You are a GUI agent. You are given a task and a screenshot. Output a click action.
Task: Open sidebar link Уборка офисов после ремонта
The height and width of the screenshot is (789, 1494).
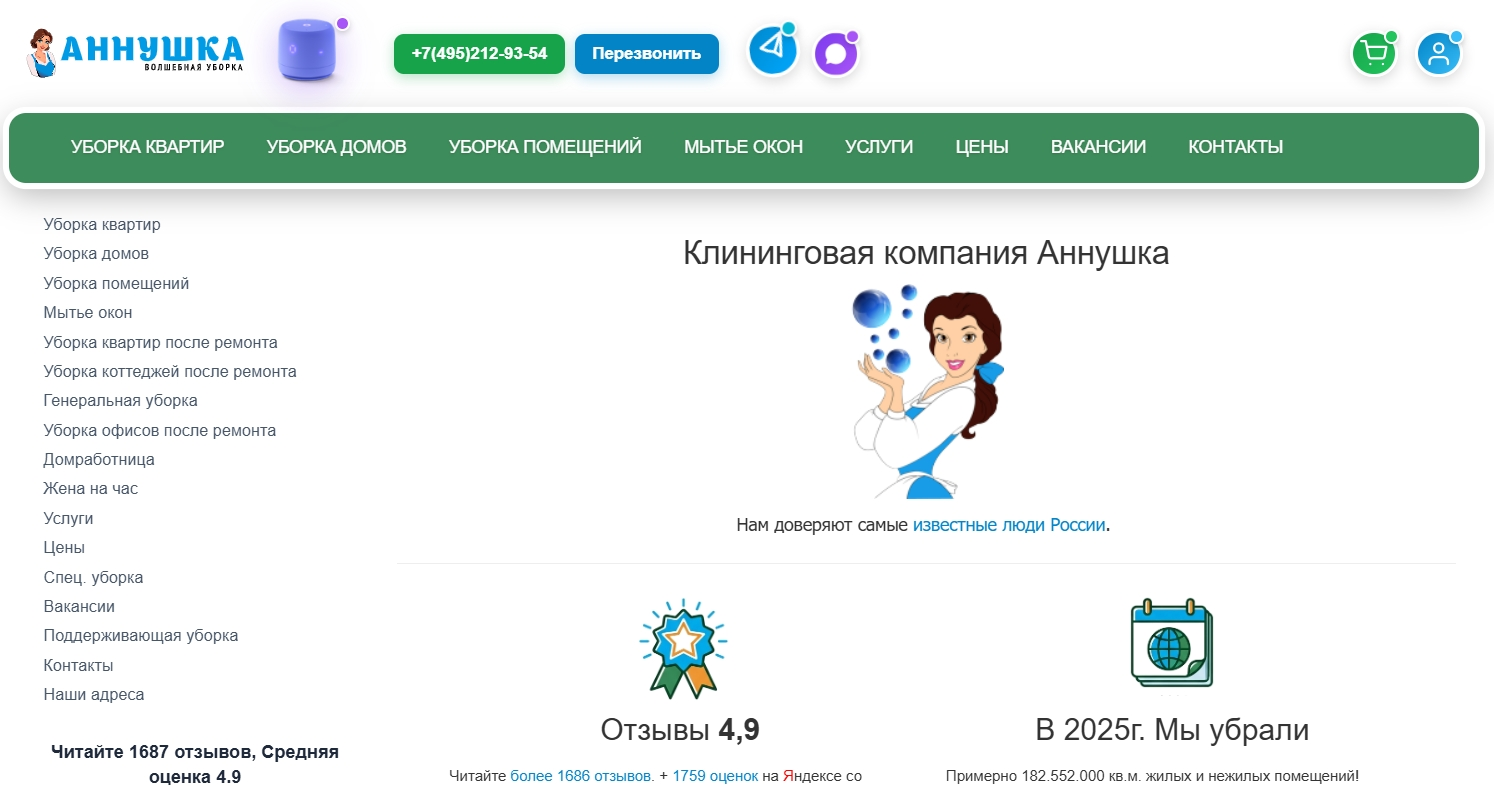click(160, 431)
